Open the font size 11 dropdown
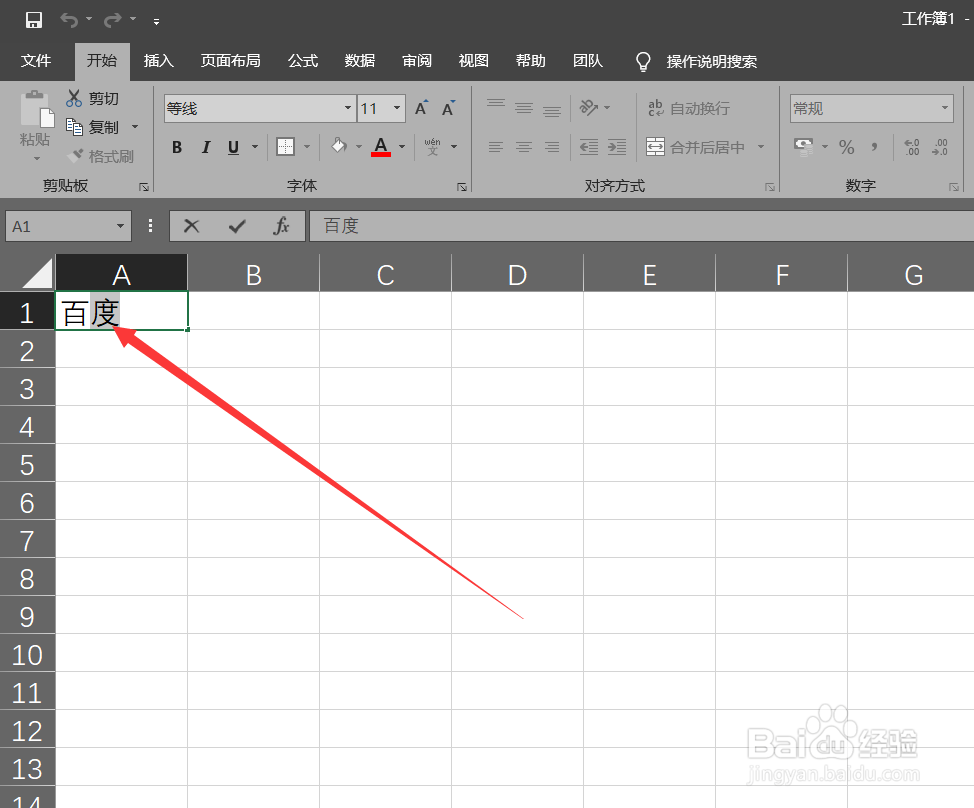 tap(396, 108)
